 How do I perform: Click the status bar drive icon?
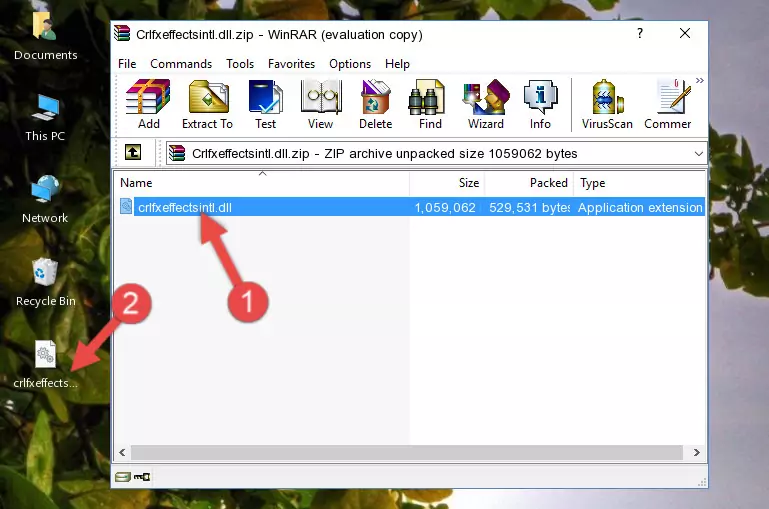[x=123, y=477]
